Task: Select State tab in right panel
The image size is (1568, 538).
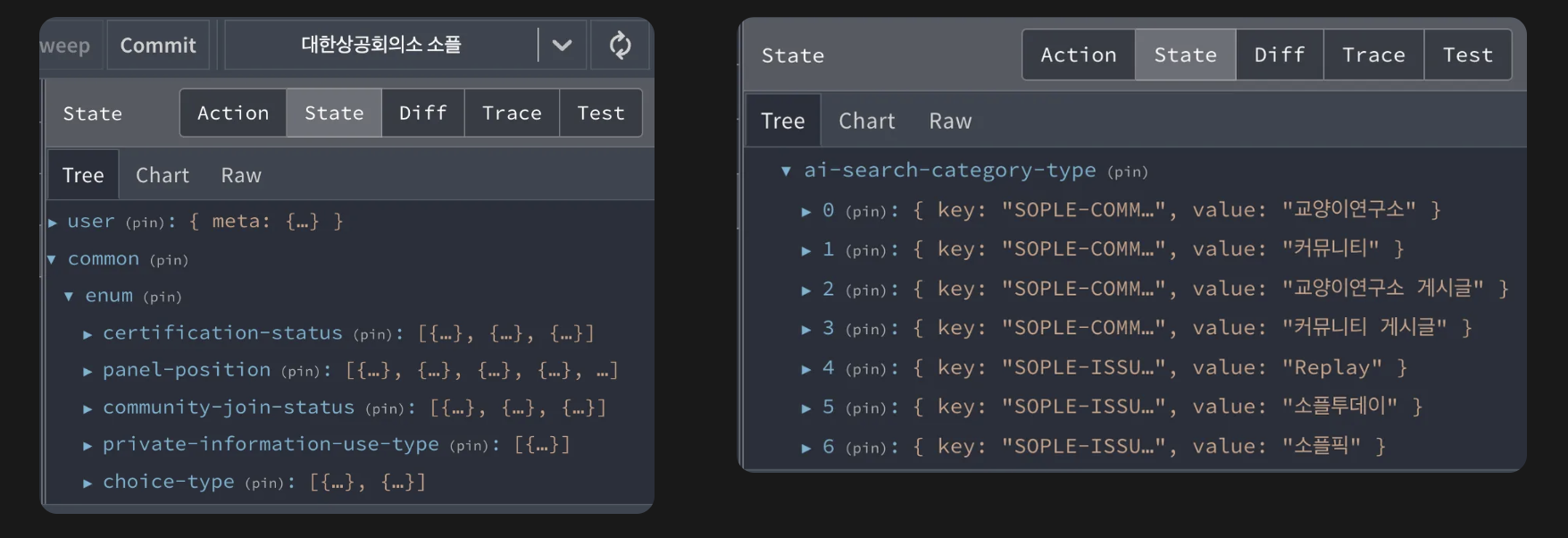Action: coord(1186,55)
